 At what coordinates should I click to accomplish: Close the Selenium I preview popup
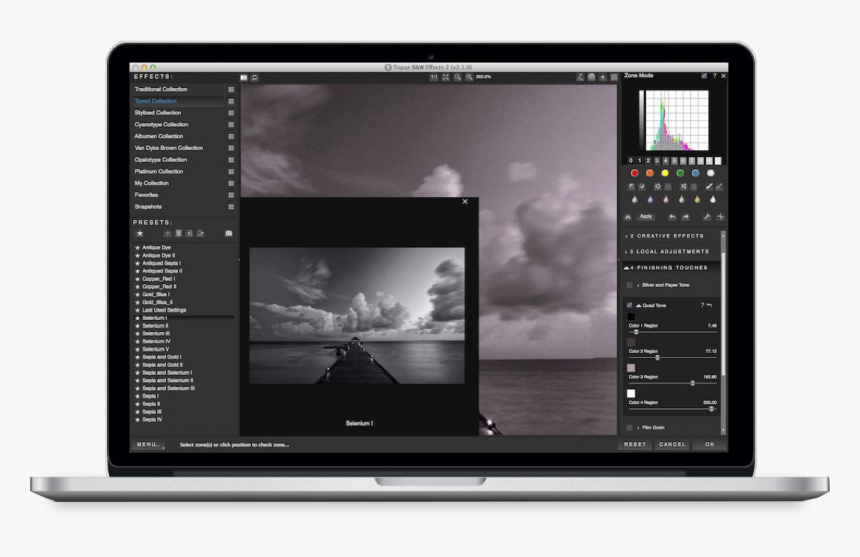[x=465, y=202]
